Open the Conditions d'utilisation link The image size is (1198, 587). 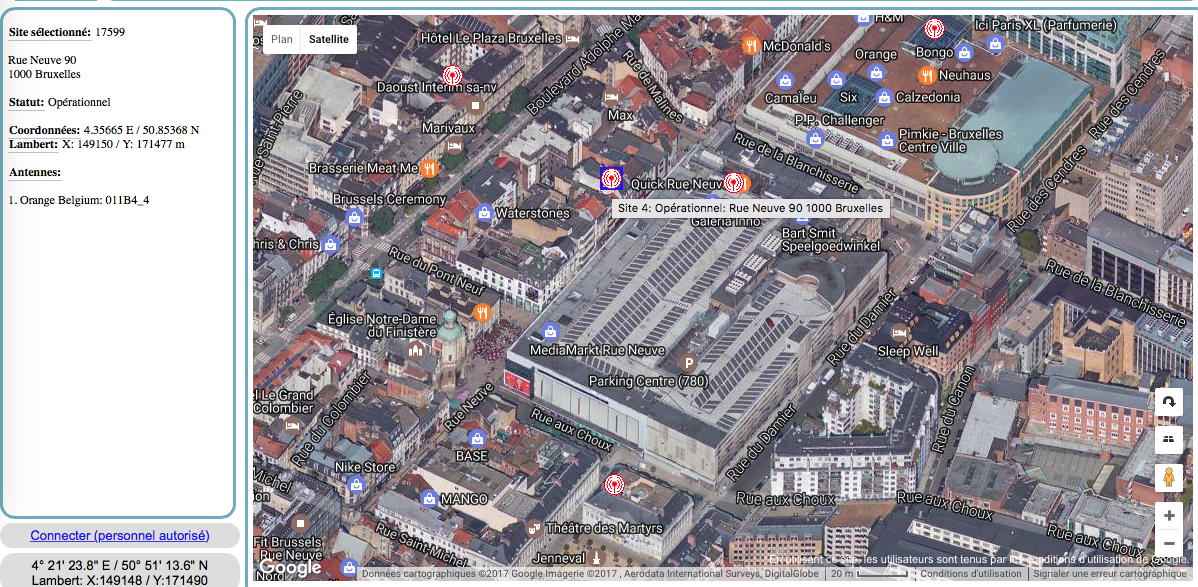[x=970, y=574]
